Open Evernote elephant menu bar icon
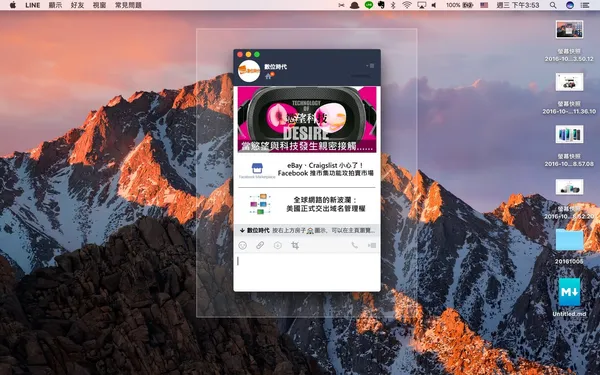The height and width of the screenshot is (375, 600). pos(381,5)
